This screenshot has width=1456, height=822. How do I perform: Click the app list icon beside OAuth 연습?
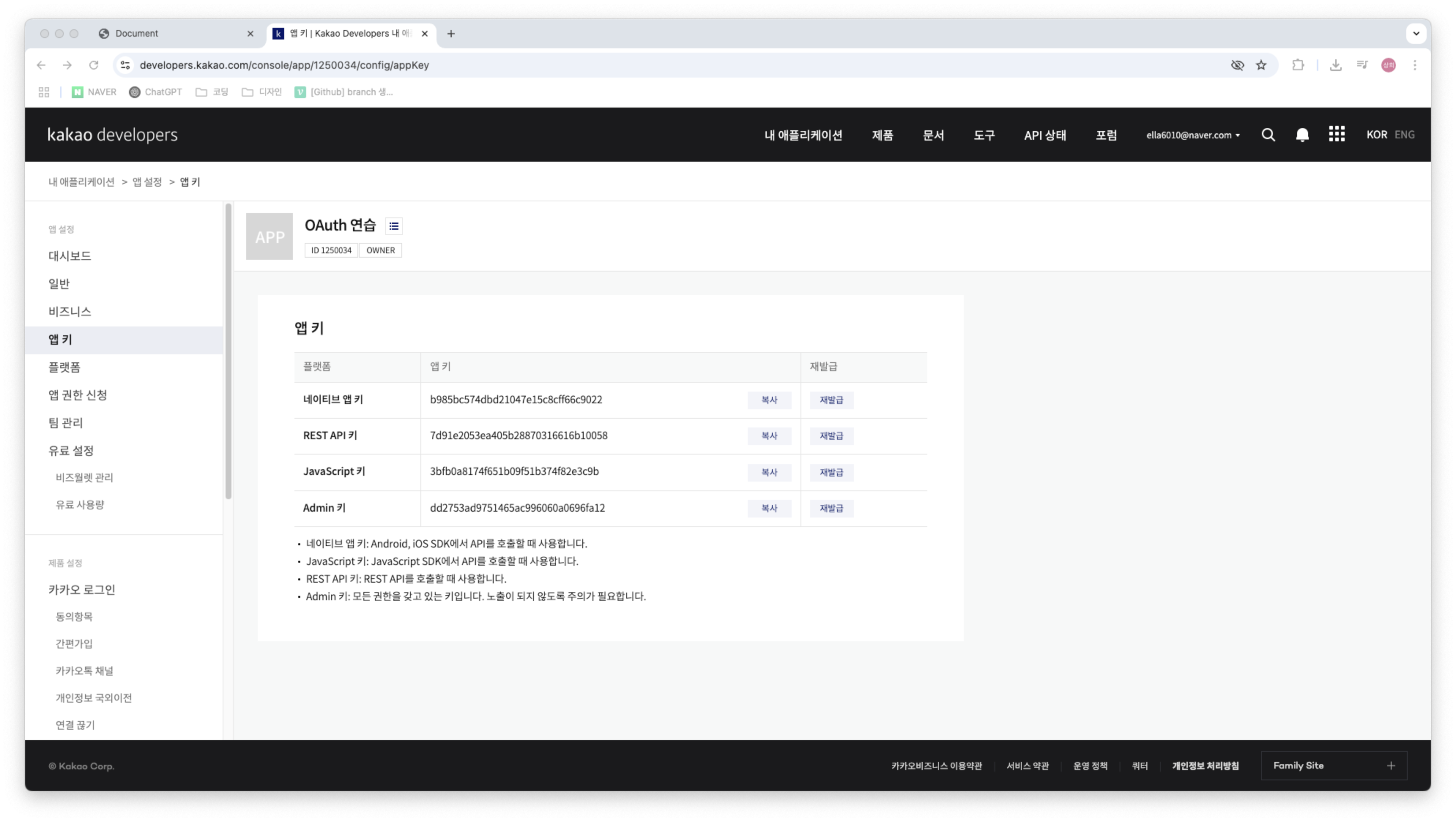(x=394, y=226)
